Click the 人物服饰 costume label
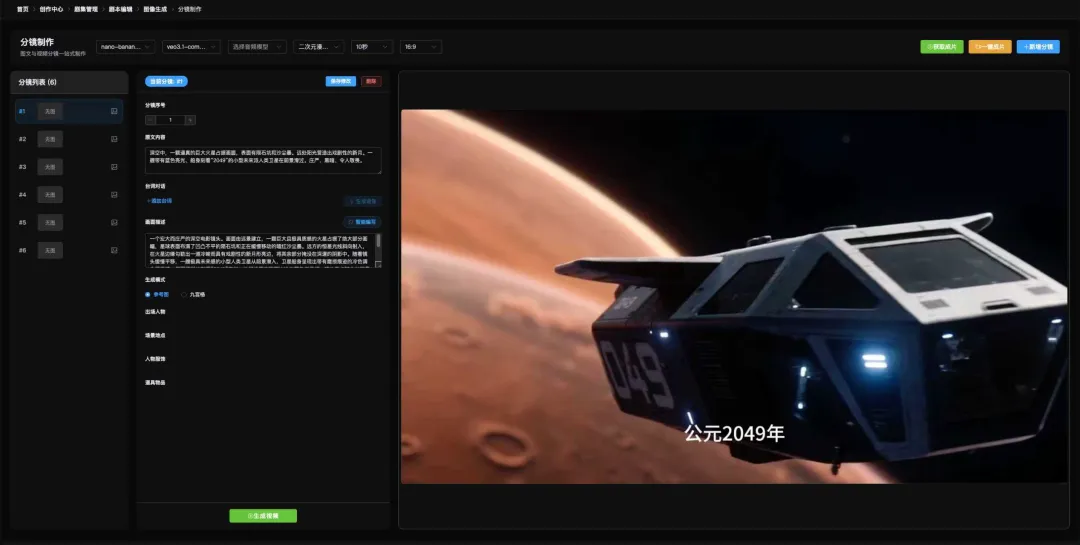This screenshot has width=1080, height=545. (x=155, y=359)
